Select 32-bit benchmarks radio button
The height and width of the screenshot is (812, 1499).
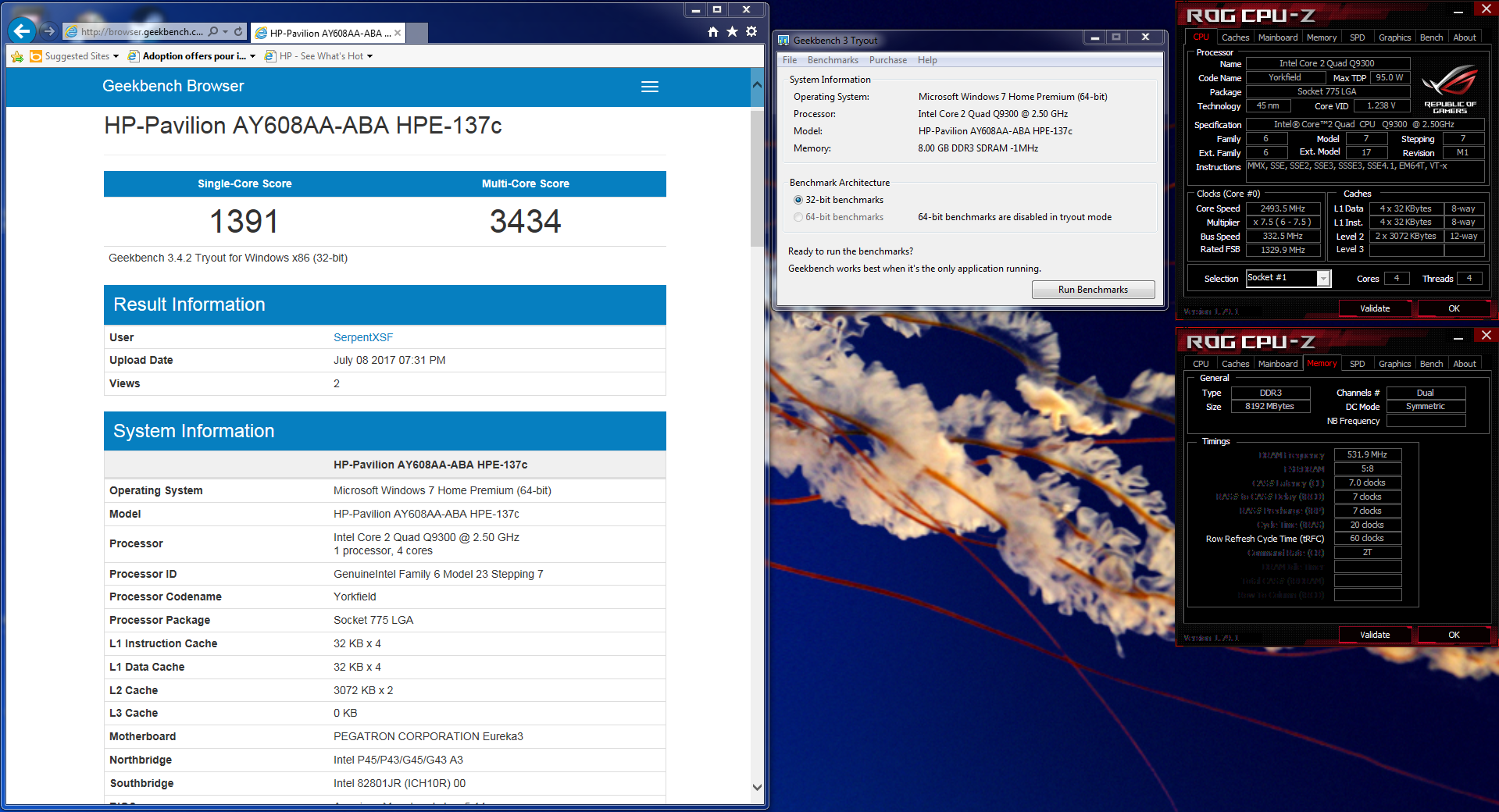pyautogui.click(x=798, y=200)
